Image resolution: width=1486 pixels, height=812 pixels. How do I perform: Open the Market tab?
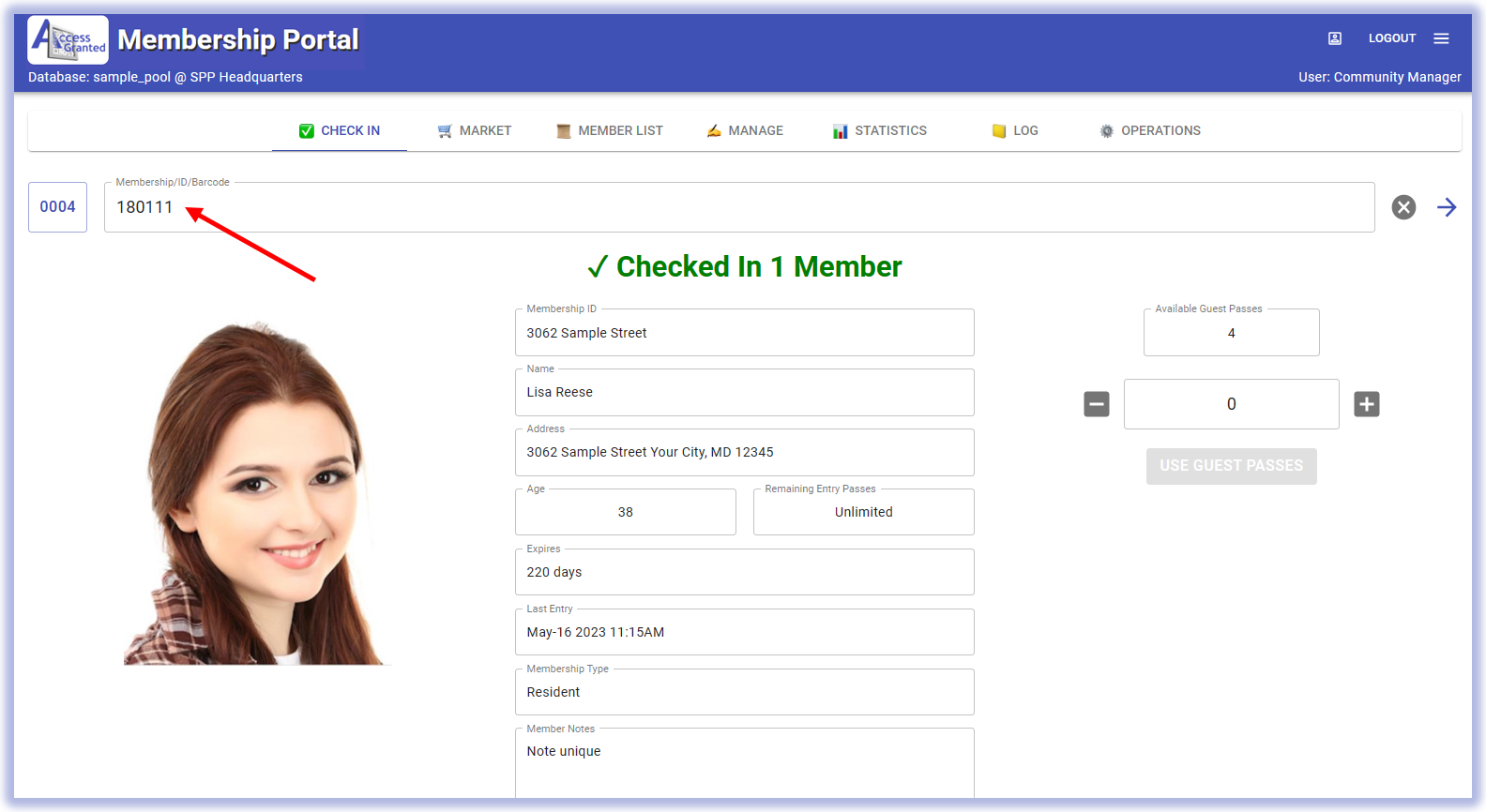point(475,131)
